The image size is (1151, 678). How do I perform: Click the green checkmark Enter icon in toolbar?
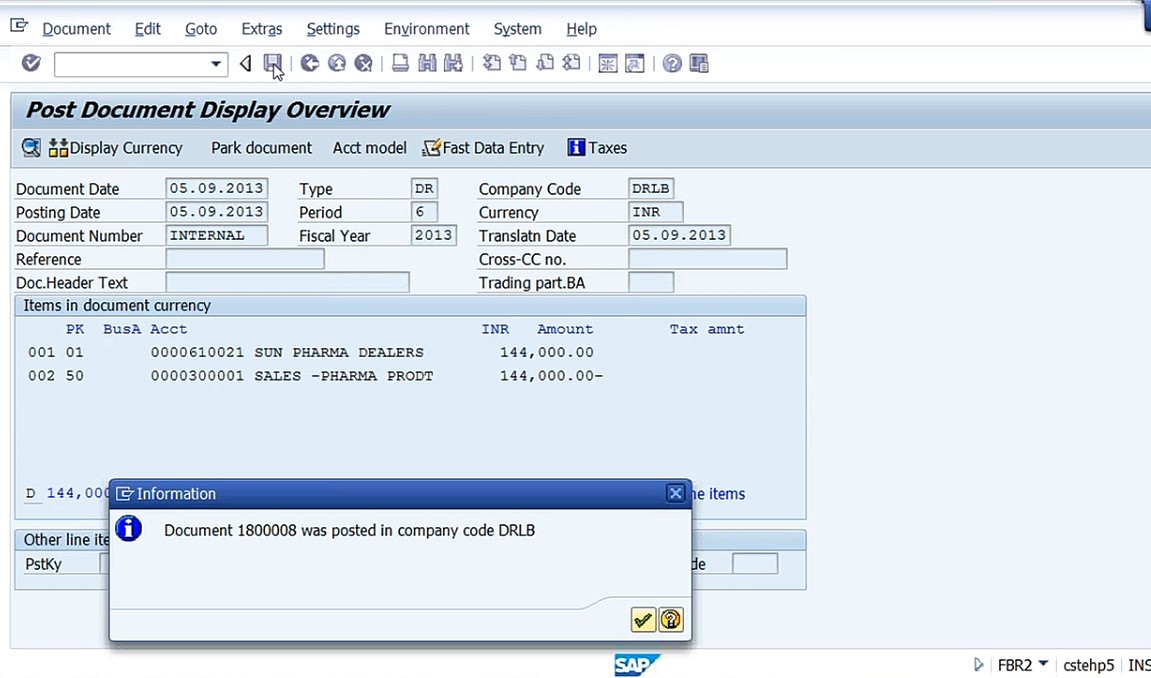click(31, 63)
